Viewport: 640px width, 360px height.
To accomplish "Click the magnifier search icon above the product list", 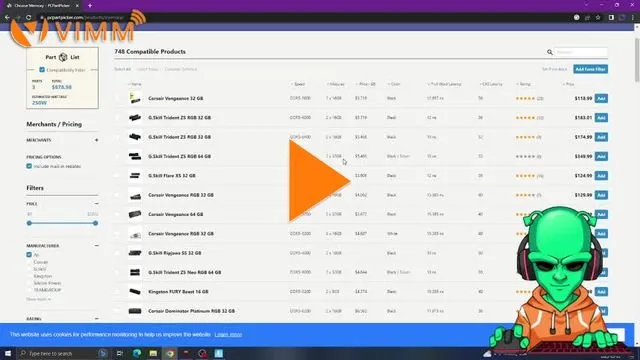I will pyautogui.click(x=550, y=52).
